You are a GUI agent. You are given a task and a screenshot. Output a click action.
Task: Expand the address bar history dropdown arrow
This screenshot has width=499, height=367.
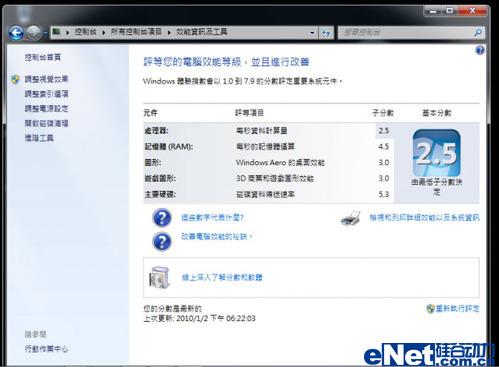coord(312,33)
